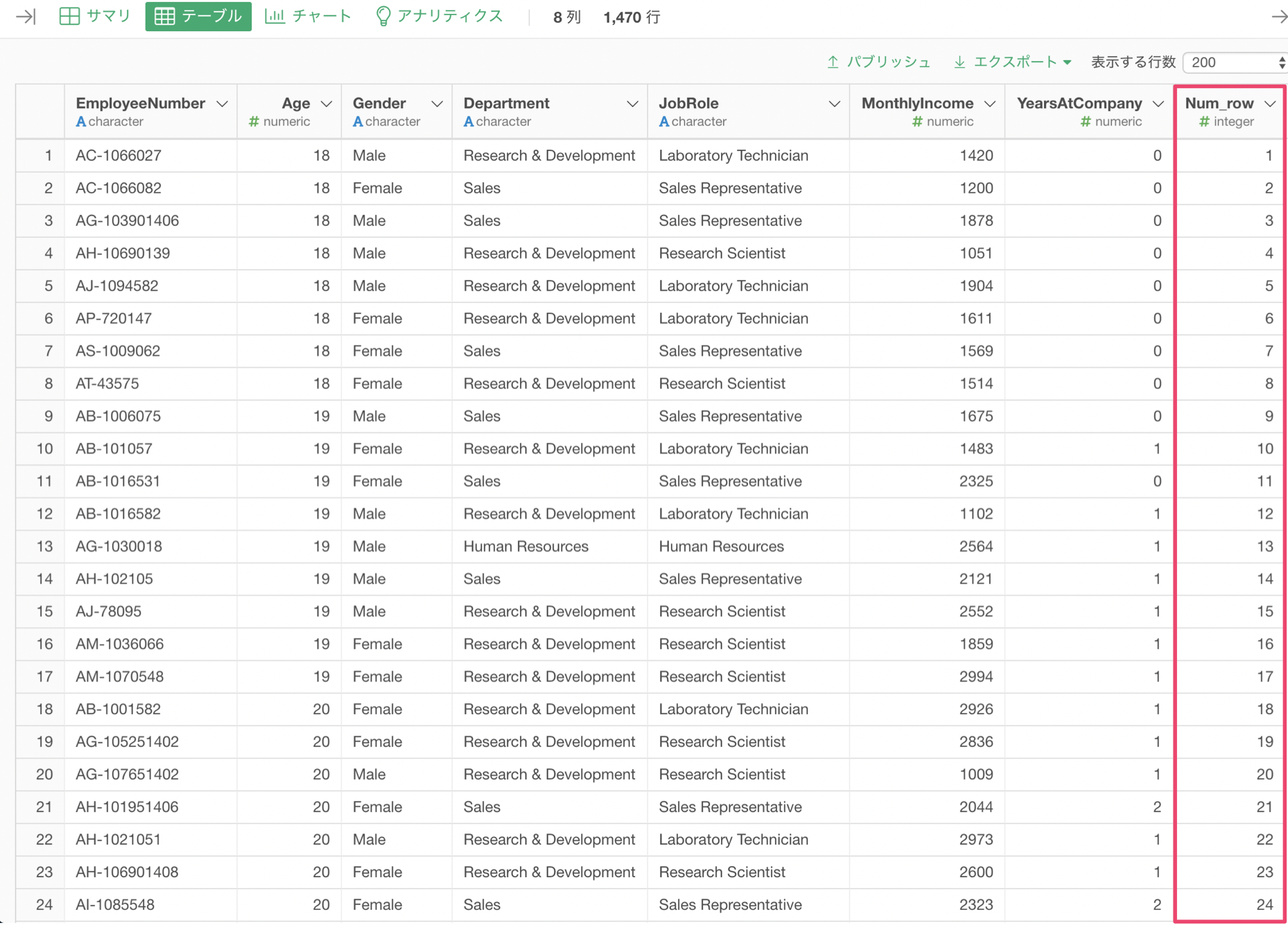The width and height of the screenshot is (1288, 925).
Task: Click the MonthlyIncome column header name
Action: click(917, 103)
